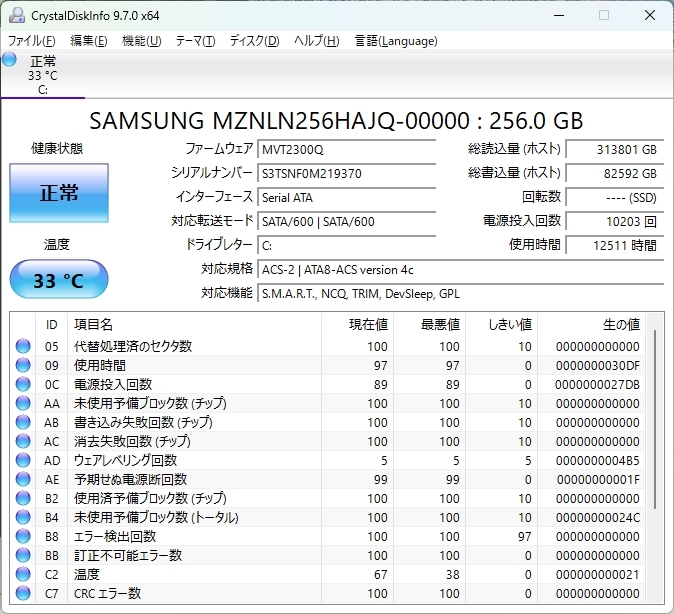
Task: Click raw value 000000000021
Action: click(x=597, y=574)
